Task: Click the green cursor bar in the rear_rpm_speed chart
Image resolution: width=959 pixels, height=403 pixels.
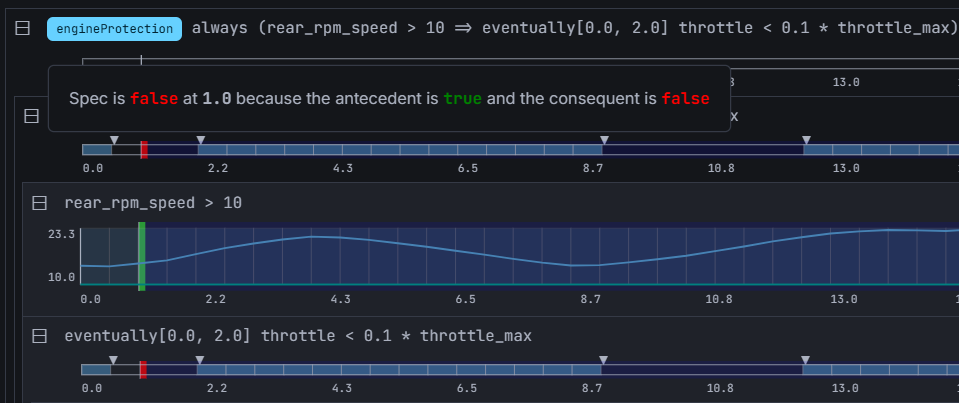Action: (141, 257)
